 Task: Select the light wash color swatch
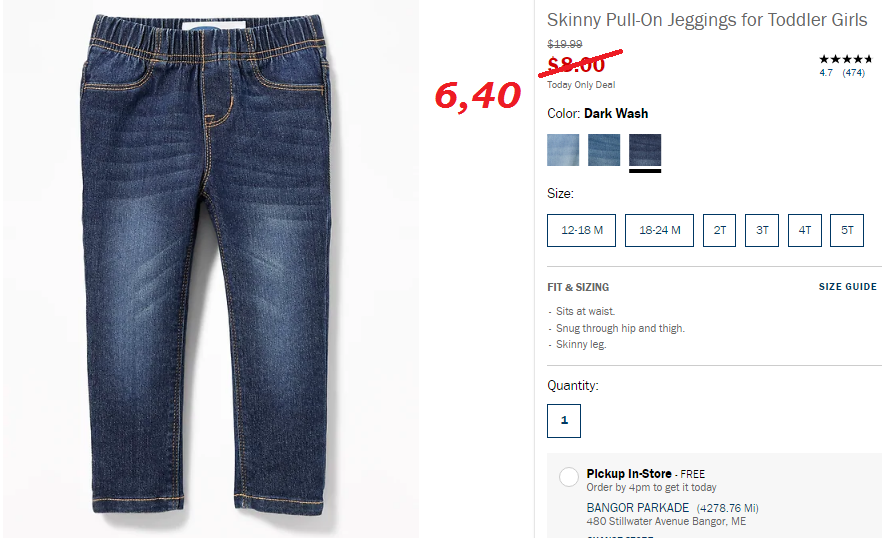click(x=562, y=150)
